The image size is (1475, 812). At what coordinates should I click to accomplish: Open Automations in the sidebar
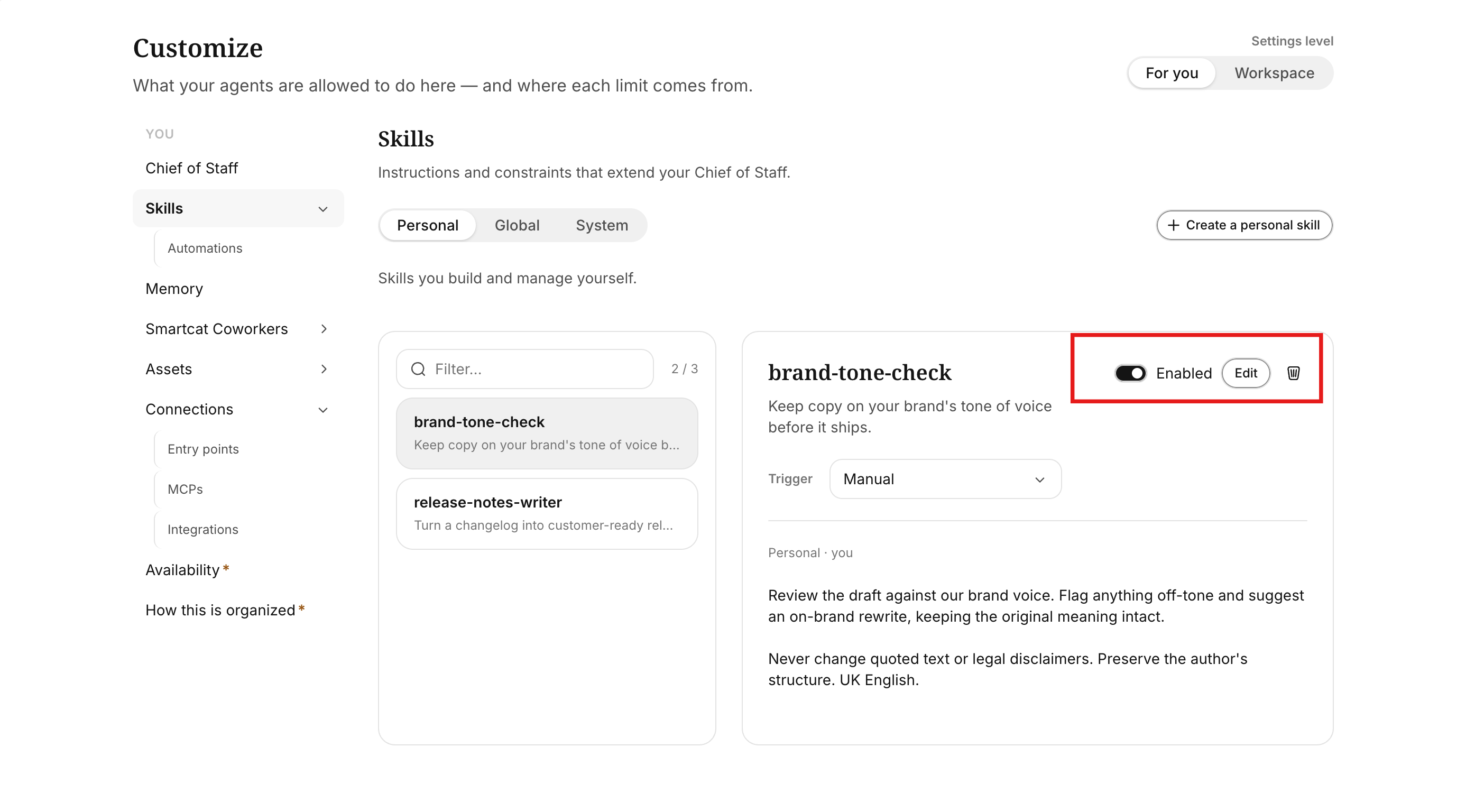pyautogui.click(x=205, y=248)
